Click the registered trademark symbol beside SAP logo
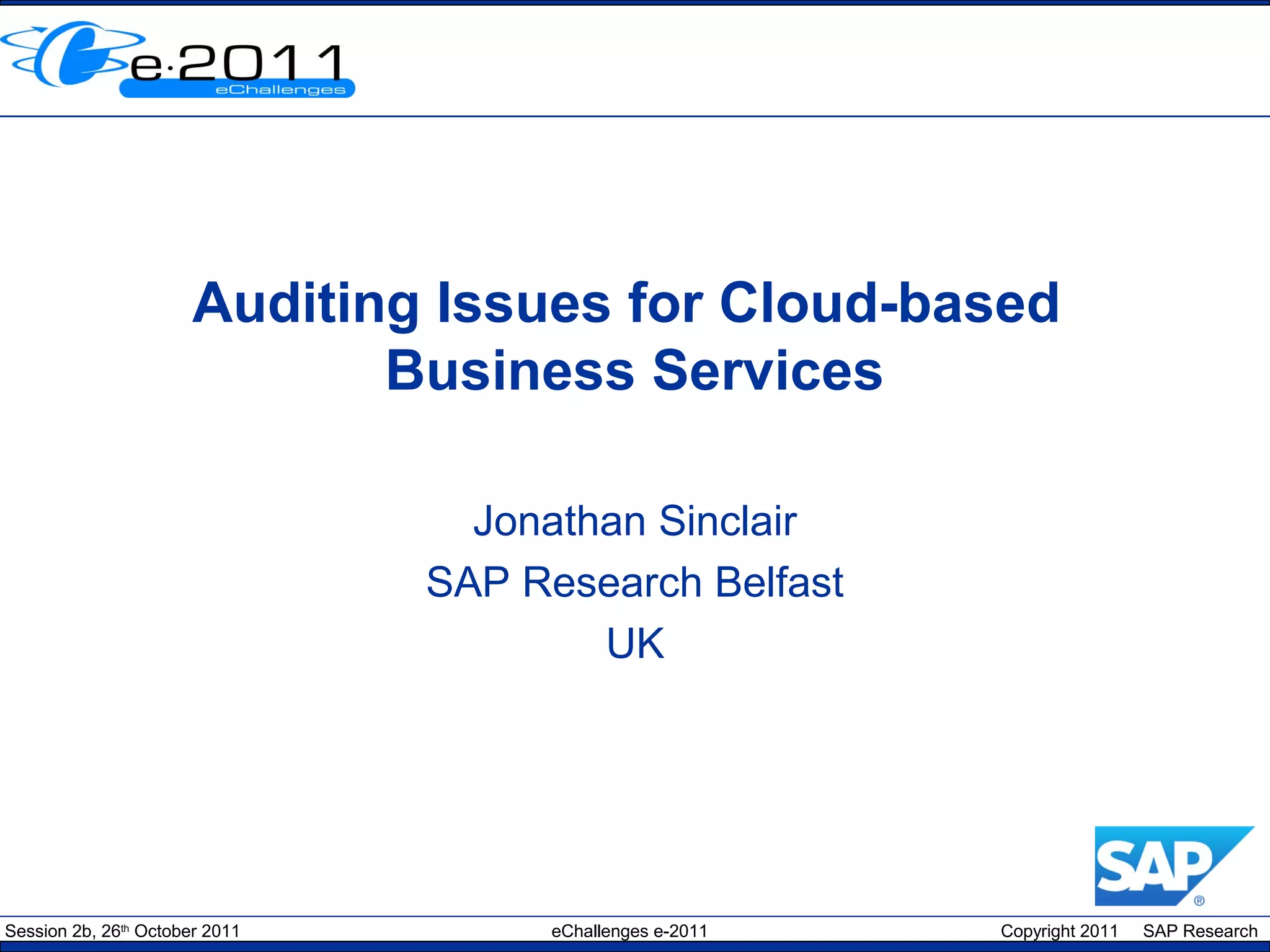 1199,901
